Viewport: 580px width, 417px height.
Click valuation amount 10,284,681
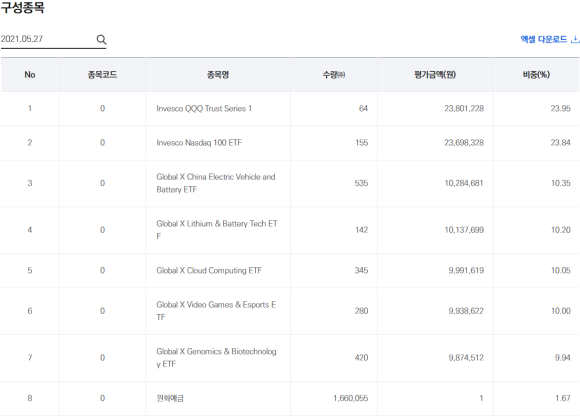(464, 183)
